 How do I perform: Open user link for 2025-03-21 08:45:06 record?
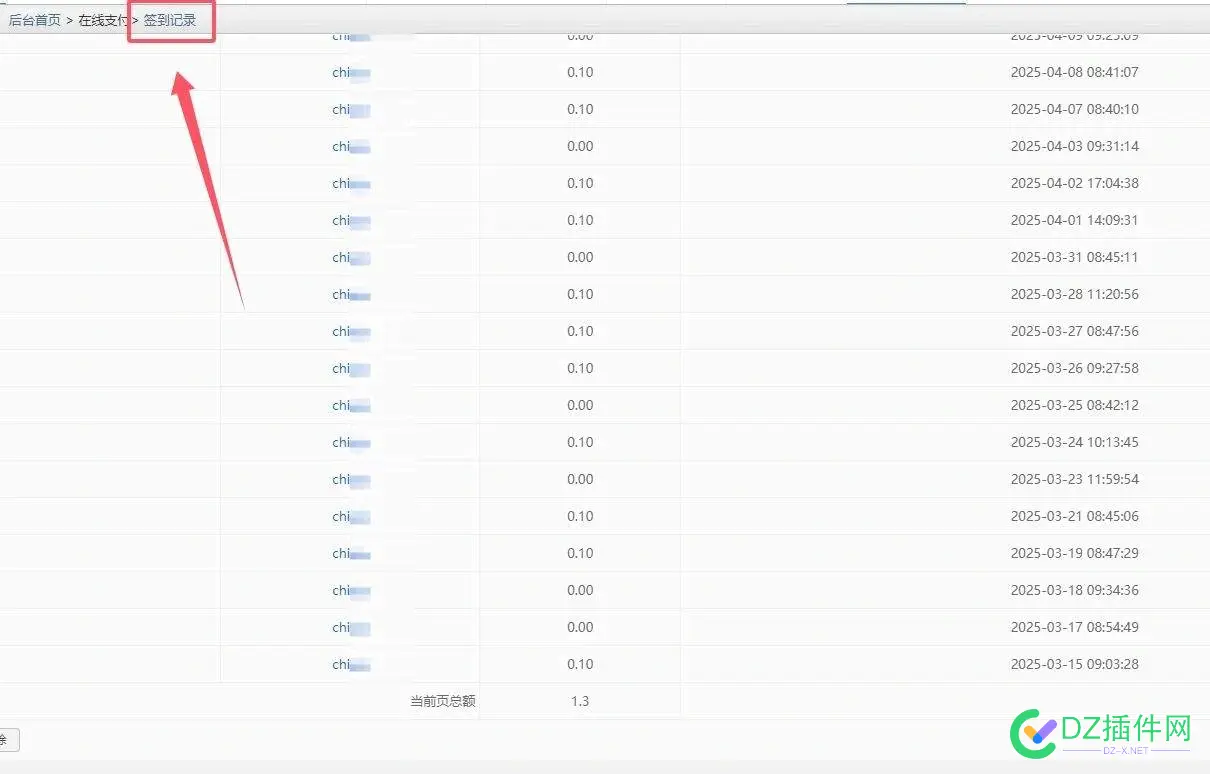[350, 516]
